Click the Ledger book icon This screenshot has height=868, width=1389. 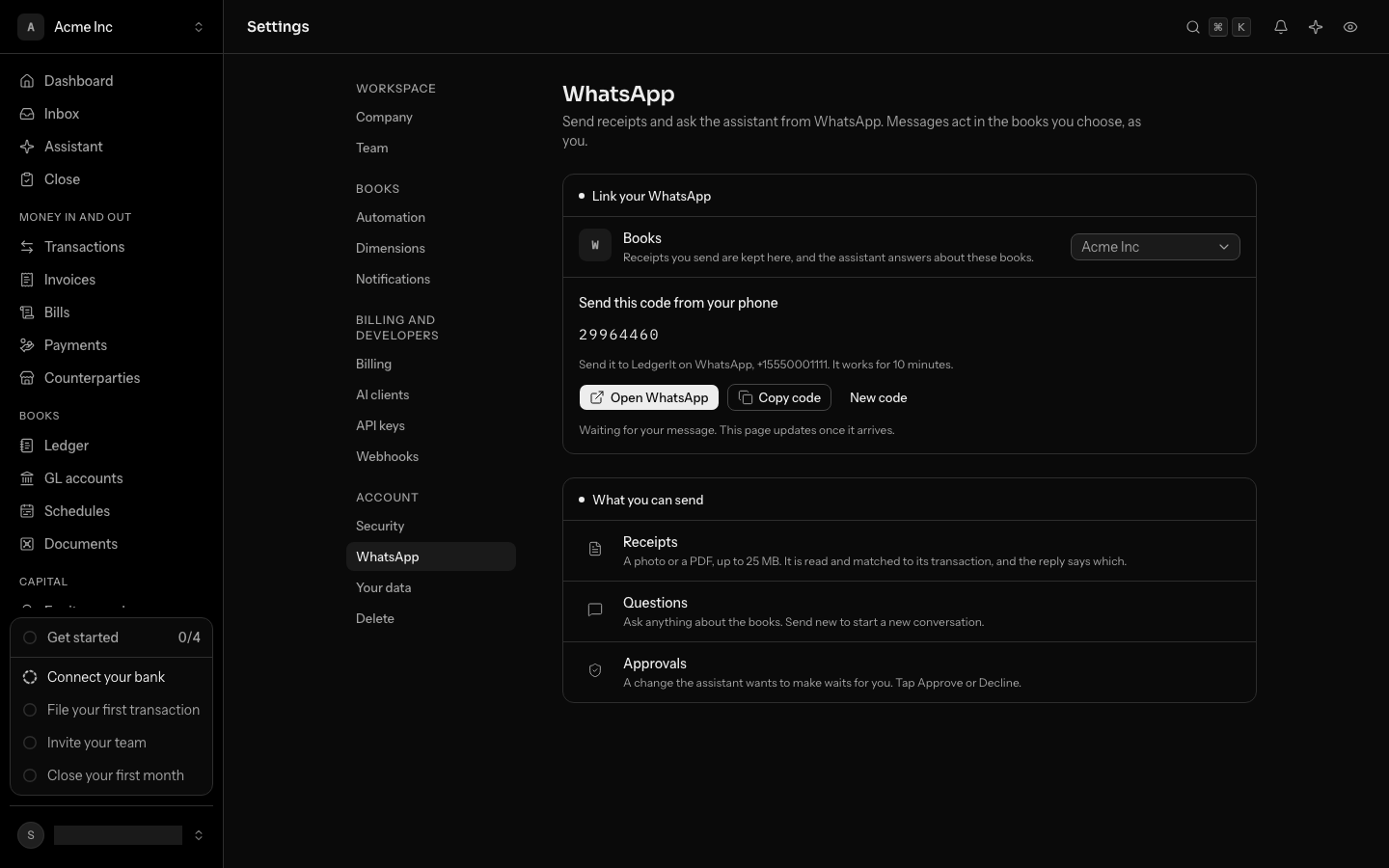[x=27, y=446]
